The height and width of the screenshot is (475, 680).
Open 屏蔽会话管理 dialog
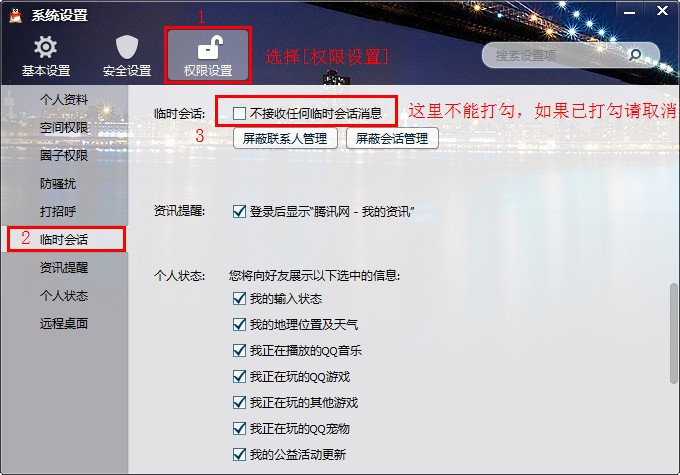pos(392,138)
